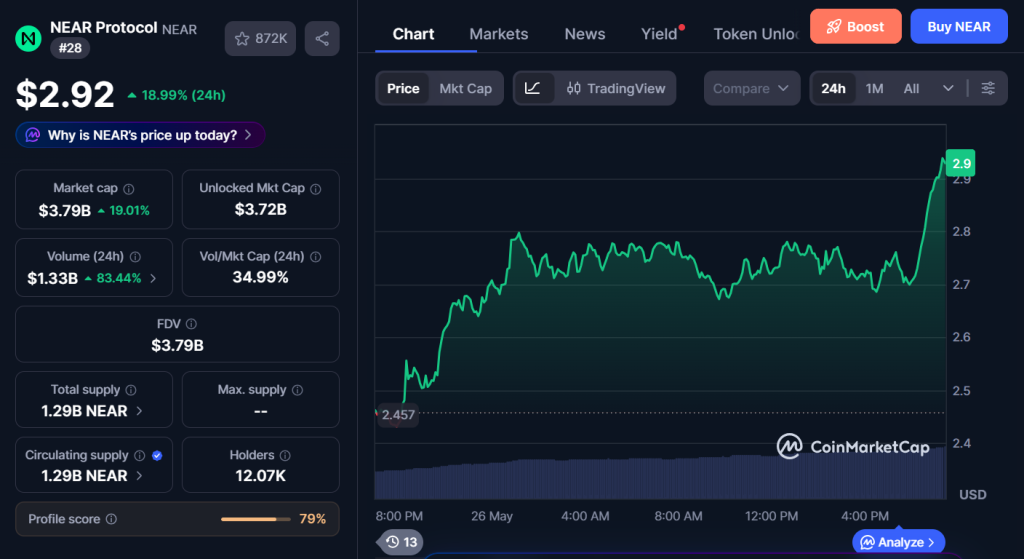
Task: Select the All time range
Action: click(x=911, y=88)
